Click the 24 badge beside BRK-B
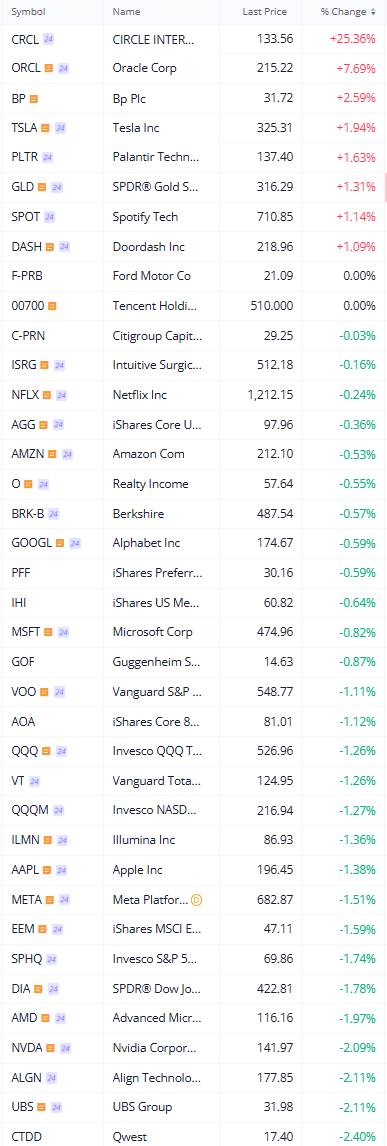 coord(53,514)
